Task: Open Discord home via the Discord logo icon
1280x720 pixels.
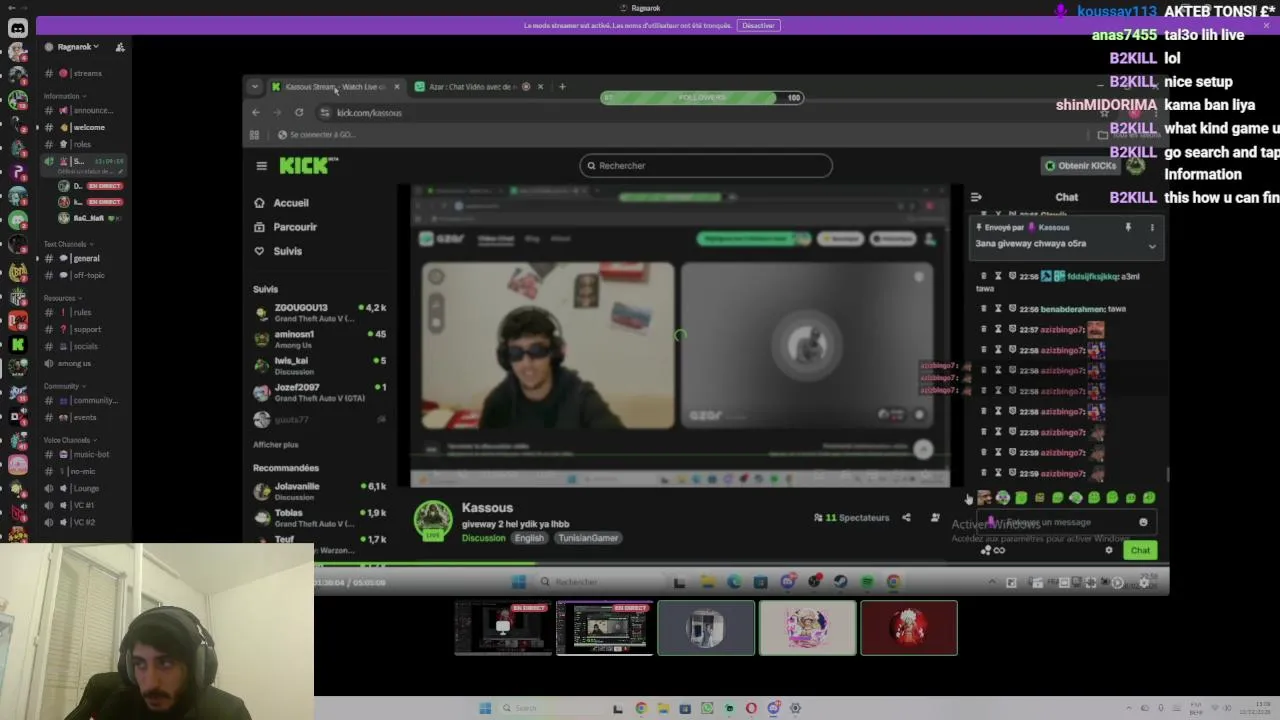Action: pyautogui.click(x=18, y=28)
